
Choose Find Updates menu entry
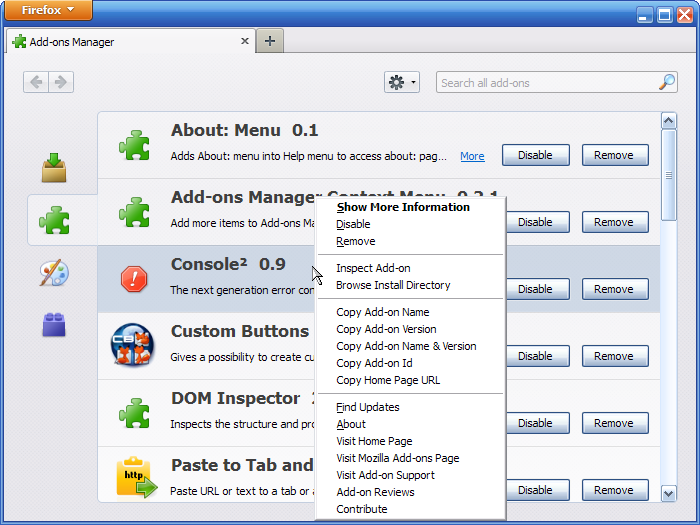point(410,407)
